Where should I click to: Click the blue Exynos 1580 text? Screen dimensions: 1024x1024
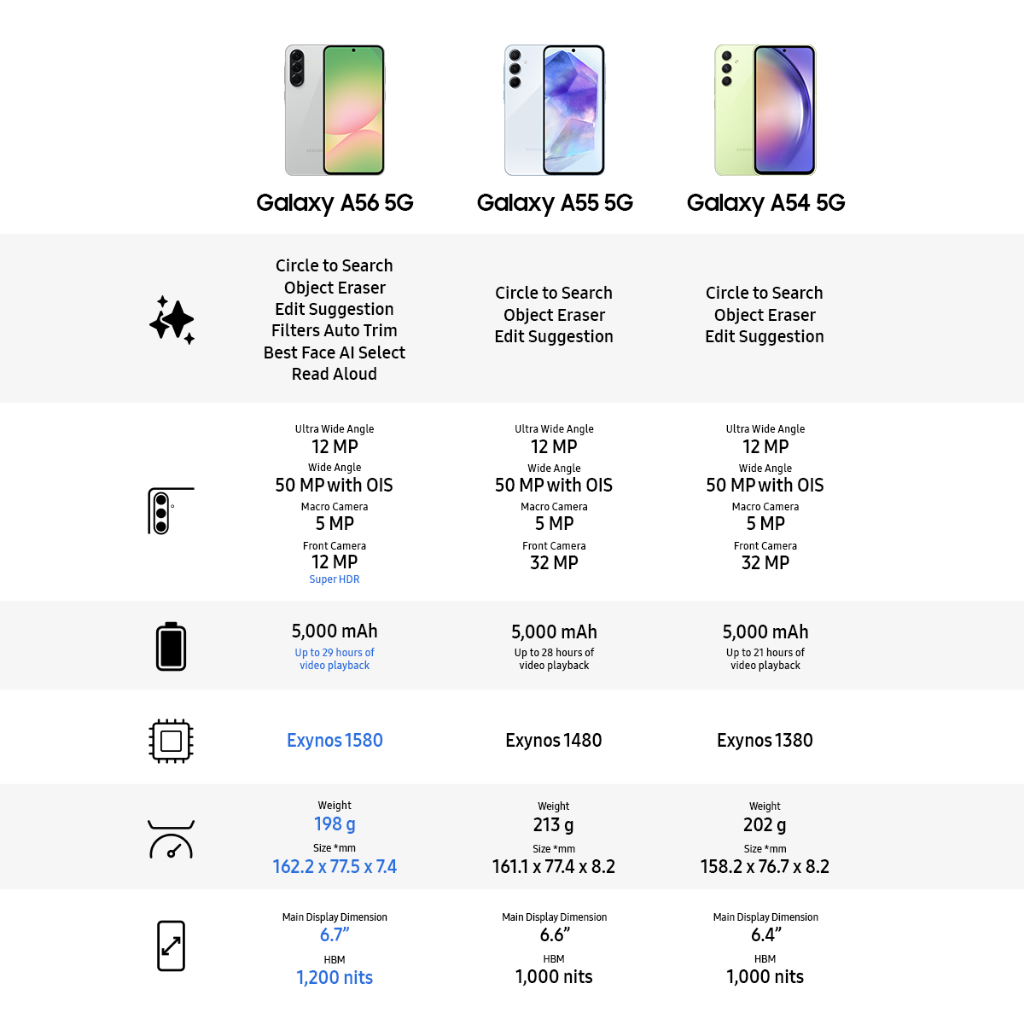pyautogui.click(x=334, y=741)
